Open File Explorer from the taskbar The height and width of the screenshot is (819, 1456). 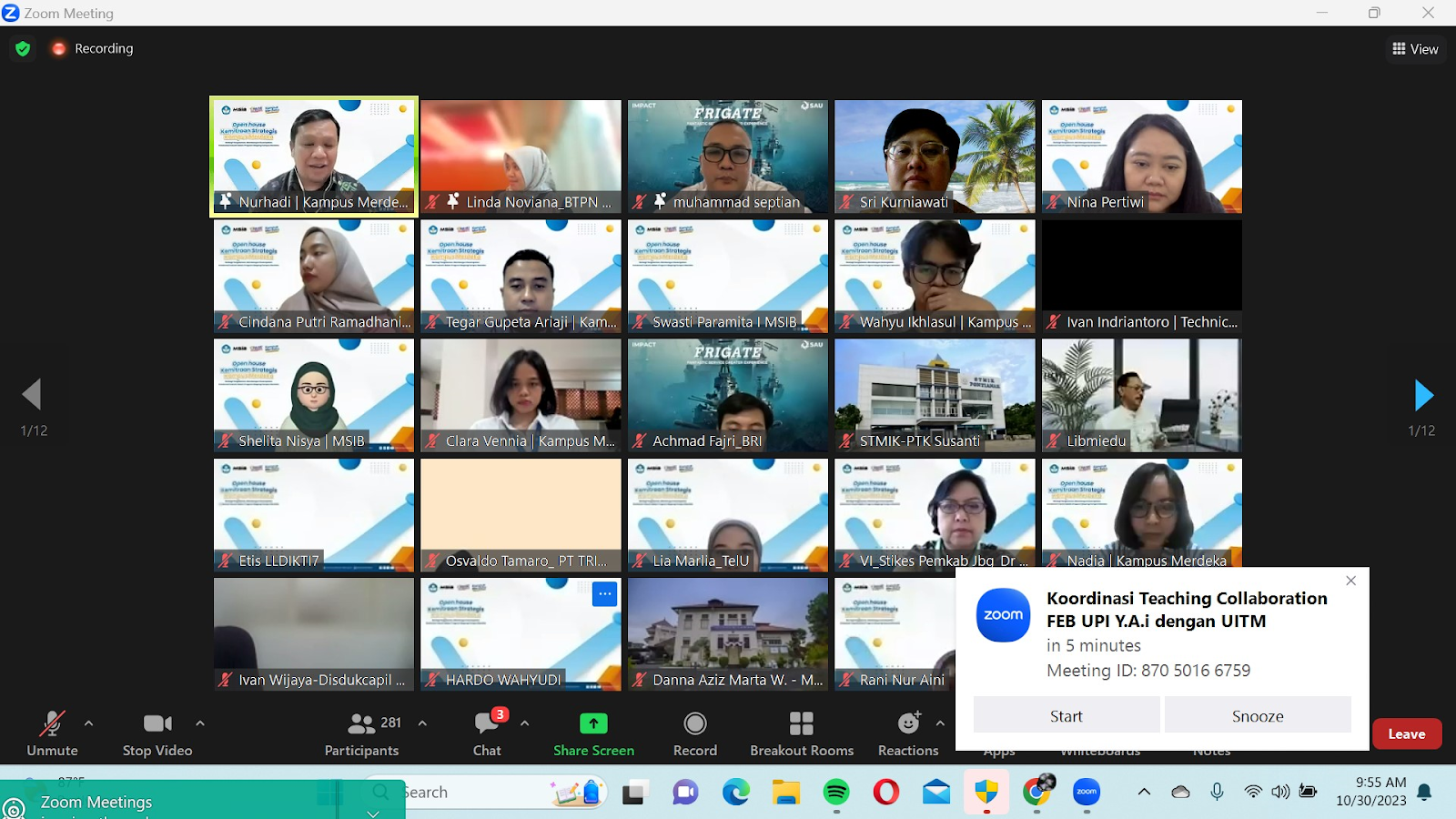tap(785, 793)
